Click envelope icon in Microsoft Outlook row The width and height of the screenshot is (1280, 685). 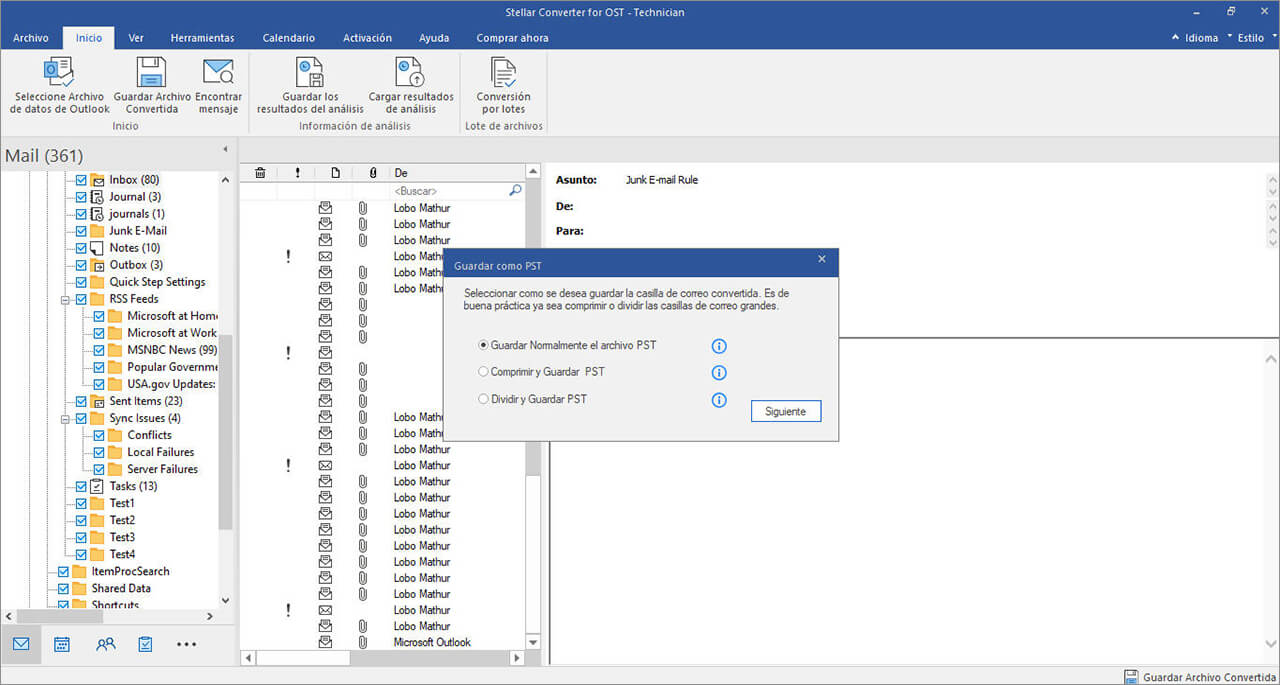tap(325, 642)
